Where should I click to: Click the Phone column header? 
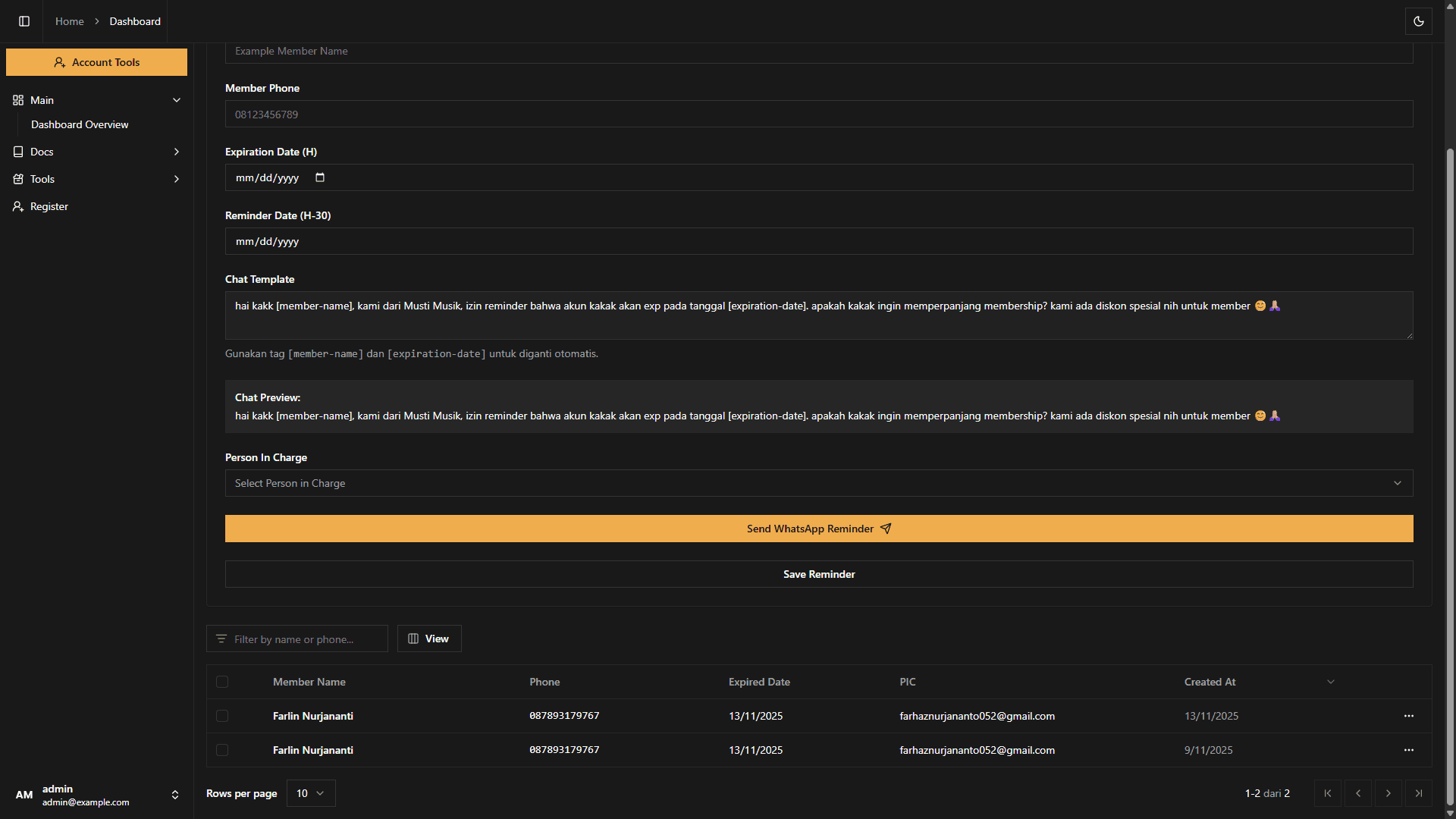click(544, 682)
